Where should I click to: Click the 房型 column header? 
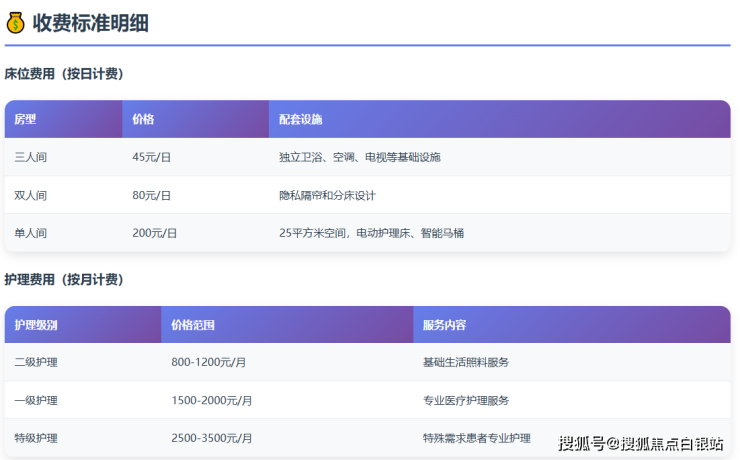tap(25, 119)
